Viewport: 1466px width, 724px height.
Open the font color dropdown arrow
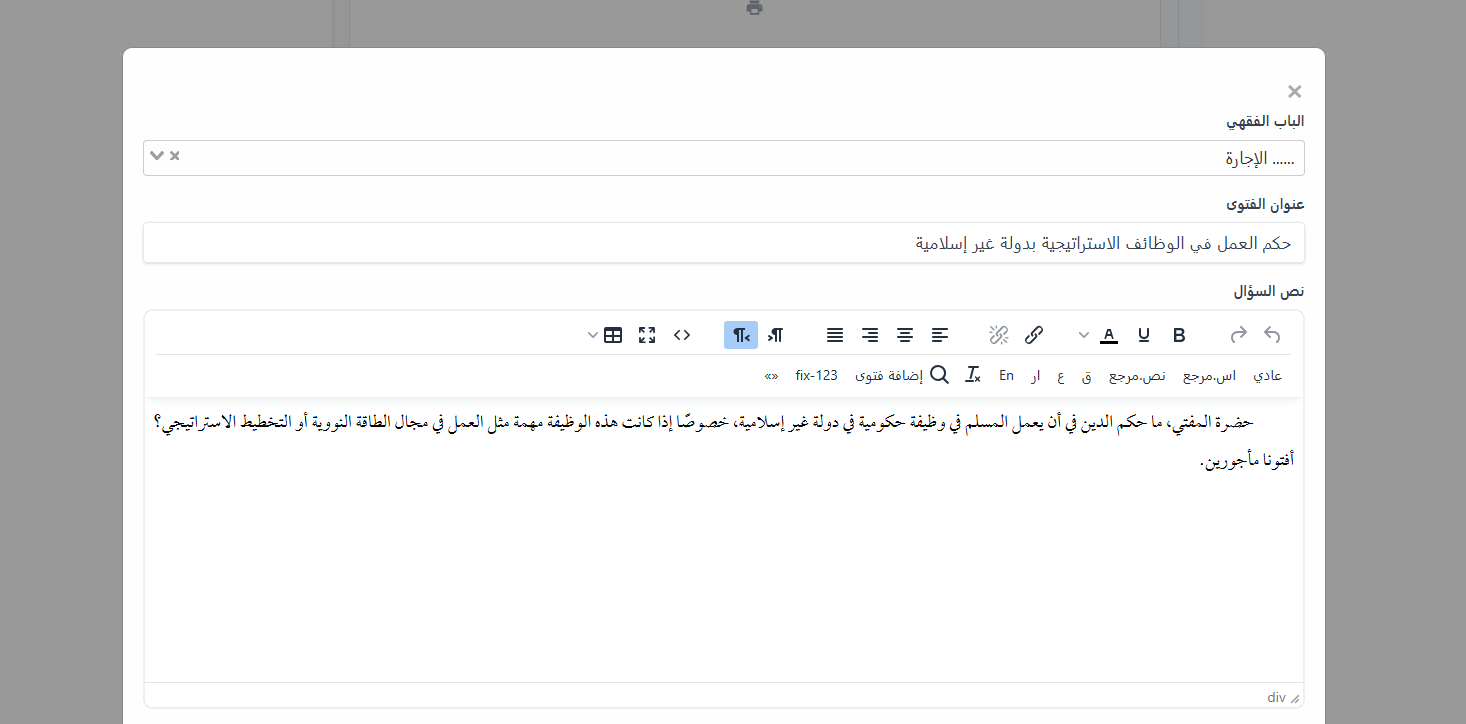click(x=1084, y=335)
